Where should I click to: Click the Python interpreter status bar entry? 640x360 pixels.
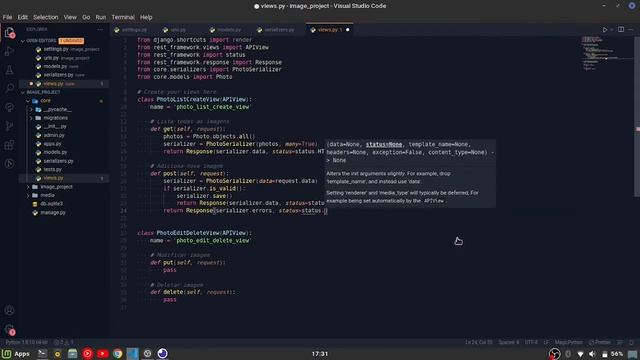coord(26,342)
